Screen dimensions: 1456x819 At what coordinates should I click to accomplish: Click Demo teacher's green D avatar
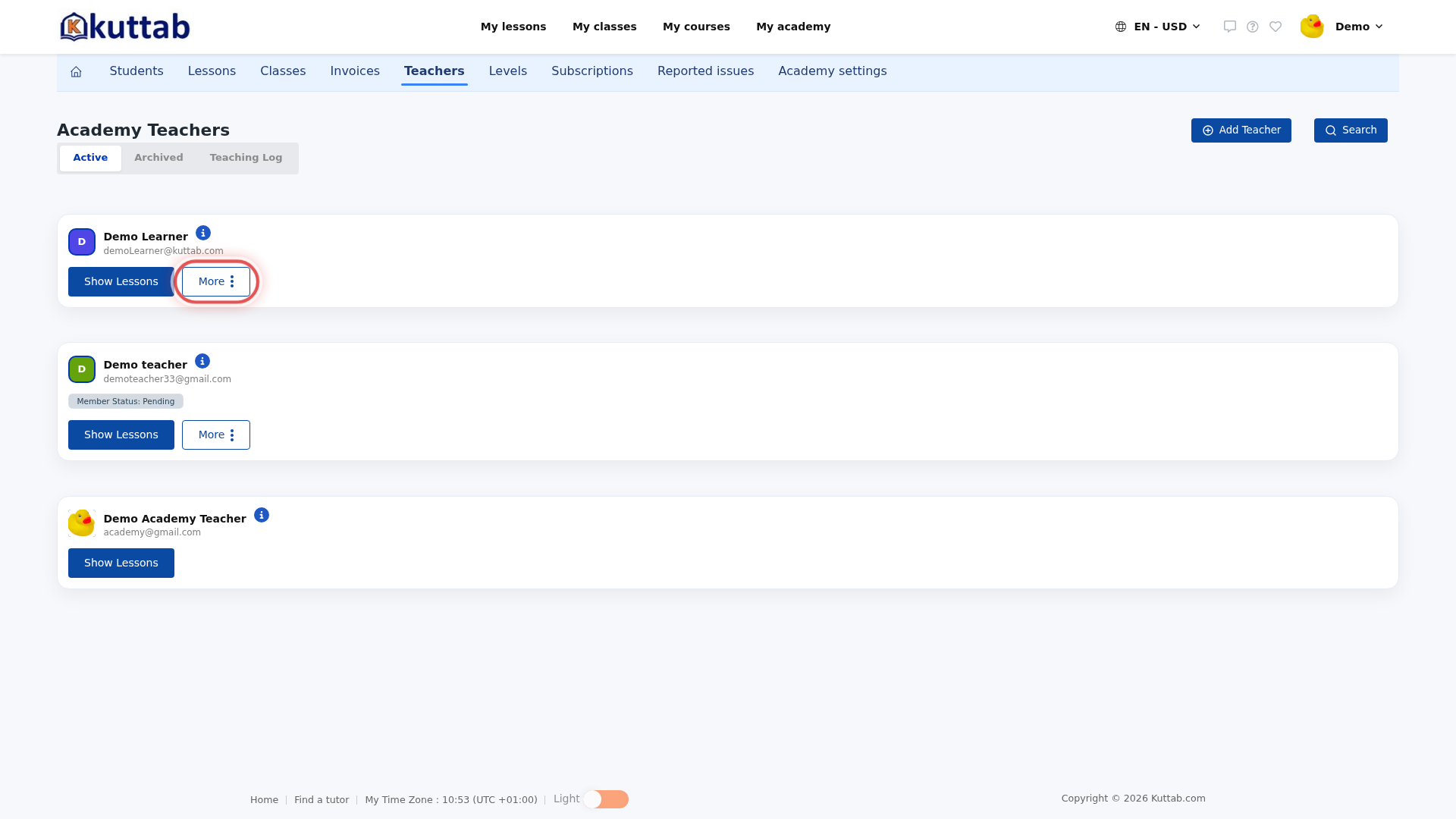(82, 369)
